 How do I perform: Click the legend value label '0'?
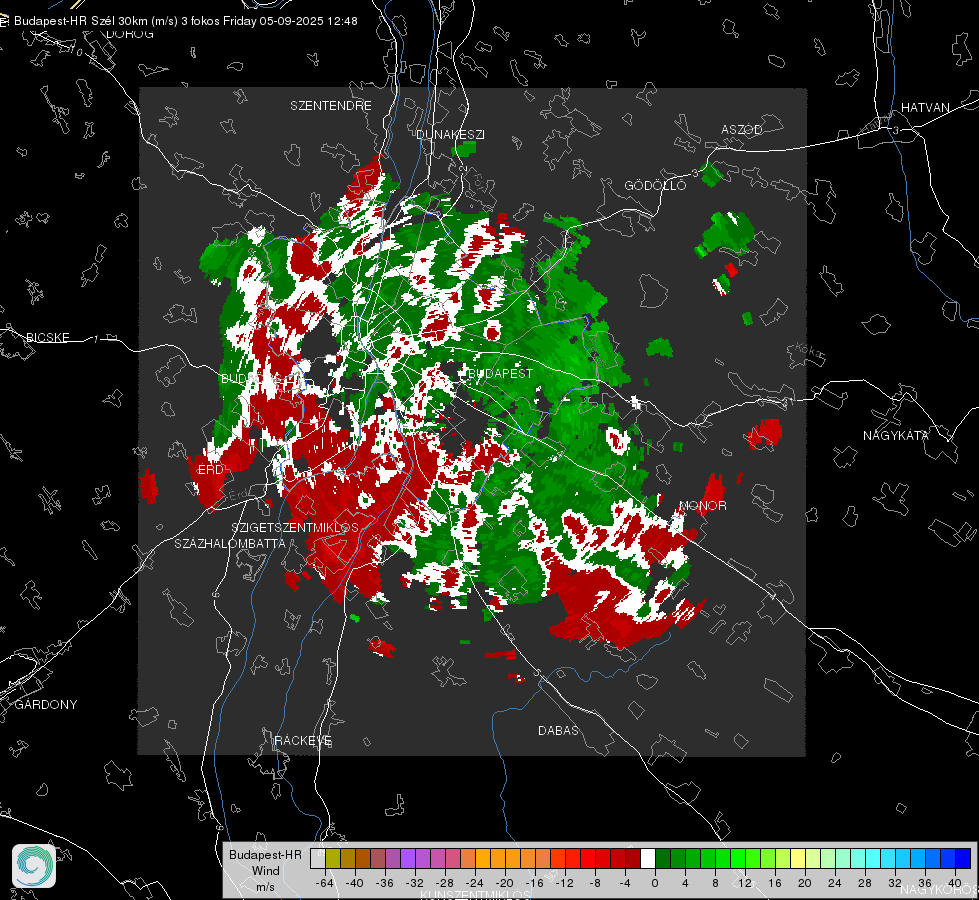tap(655, 883)
